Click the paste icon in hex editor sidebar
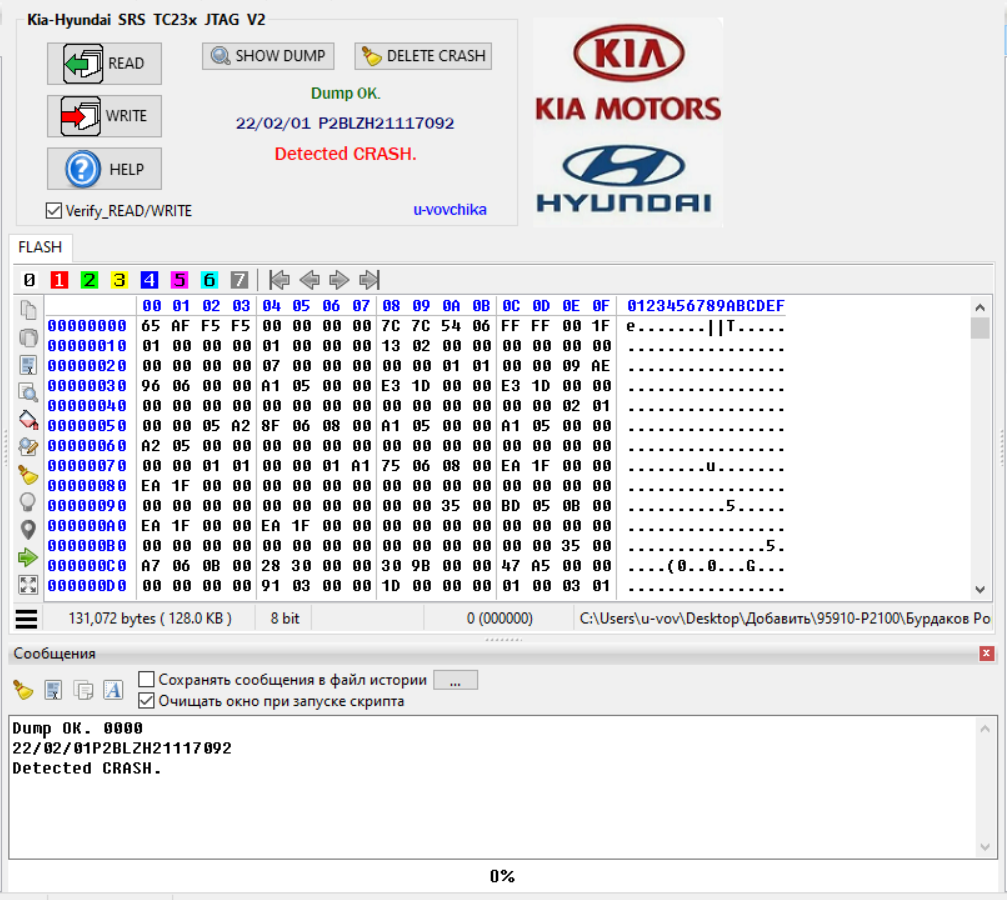1007x900 pixels. (x=28, y=337)
